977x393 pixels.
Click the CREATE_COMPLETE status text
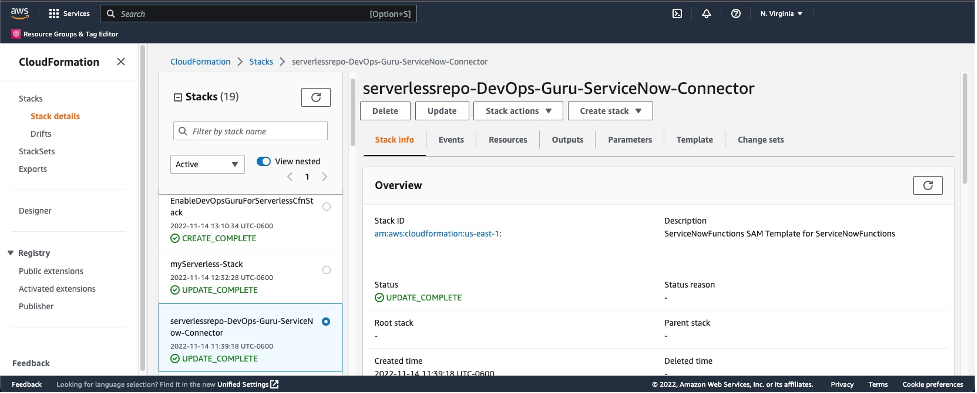(x=219, y=239)
